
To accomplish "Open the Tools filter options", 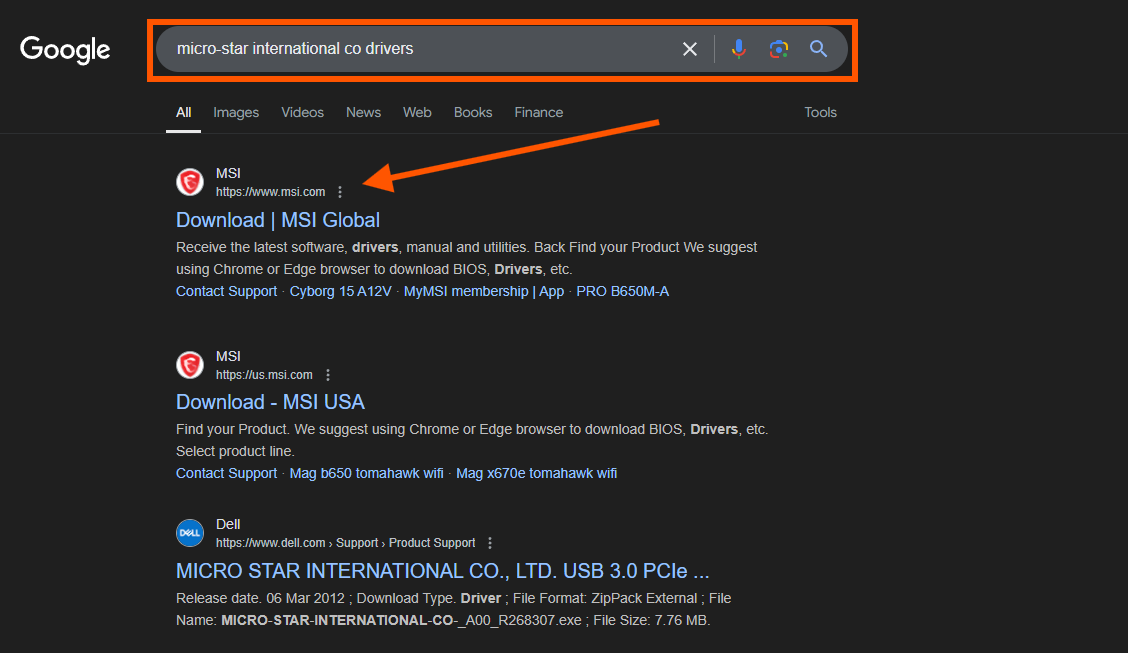I will click(820, 112).
